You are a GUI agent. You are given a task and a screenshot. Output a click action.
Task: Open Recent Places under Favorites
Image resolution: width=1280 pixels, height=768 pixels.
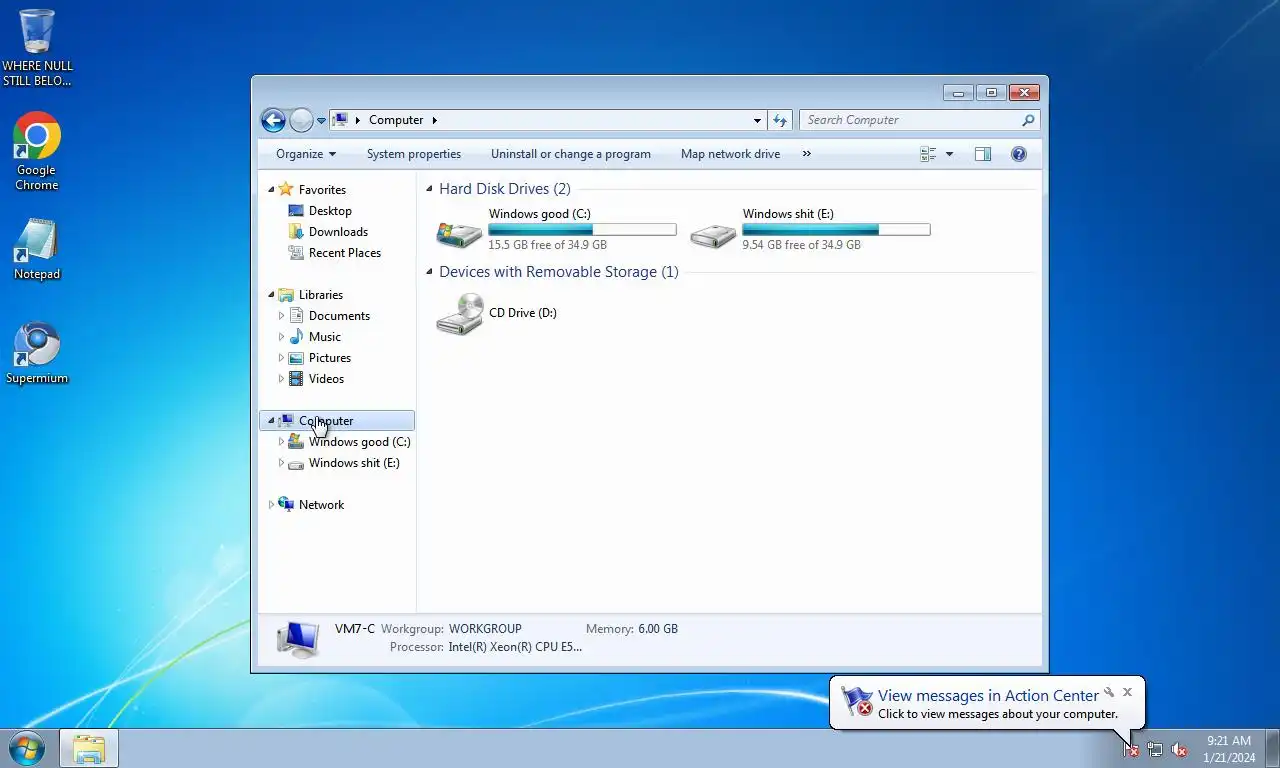pyautogui.click(x=345, y=253)
